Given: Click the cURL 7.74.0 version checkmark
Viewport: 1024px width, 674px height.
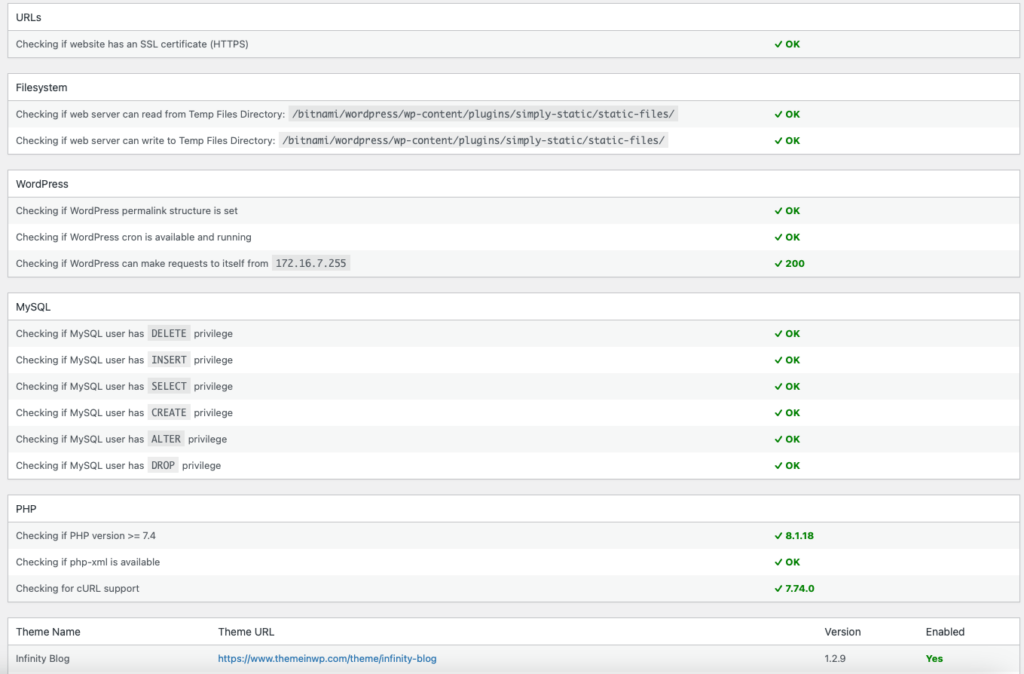Looking at the screenshot, I should (778, 589).
